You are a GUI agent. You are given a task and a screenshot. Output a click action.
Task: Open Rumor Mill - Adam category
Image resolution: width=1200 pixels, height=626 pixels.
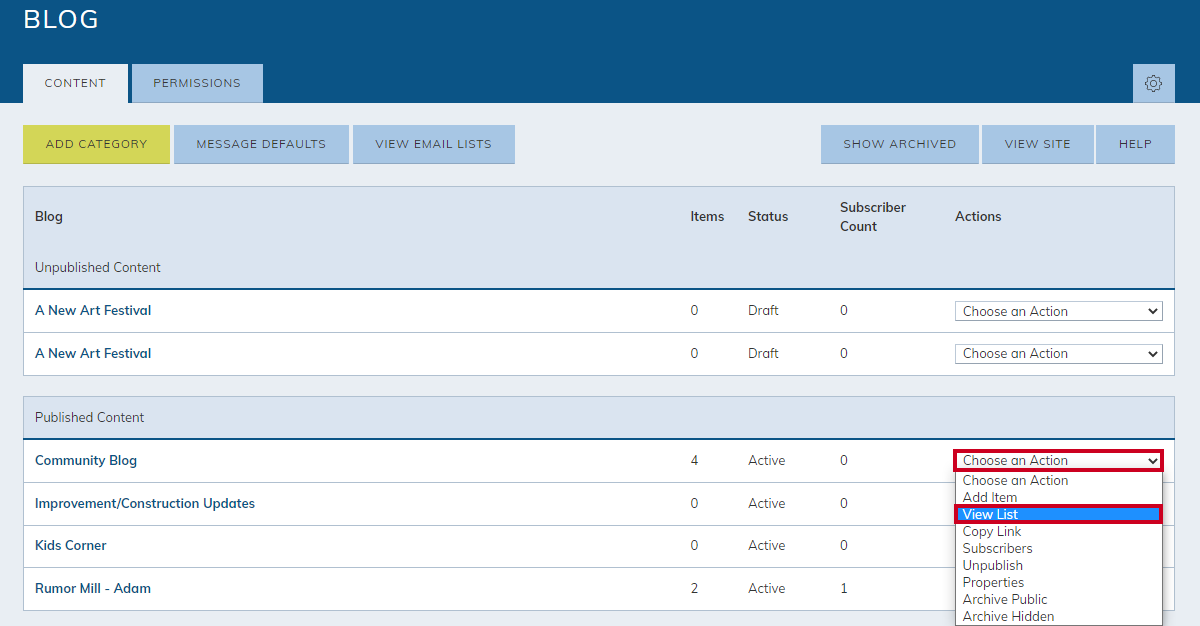tap(93, 588)
